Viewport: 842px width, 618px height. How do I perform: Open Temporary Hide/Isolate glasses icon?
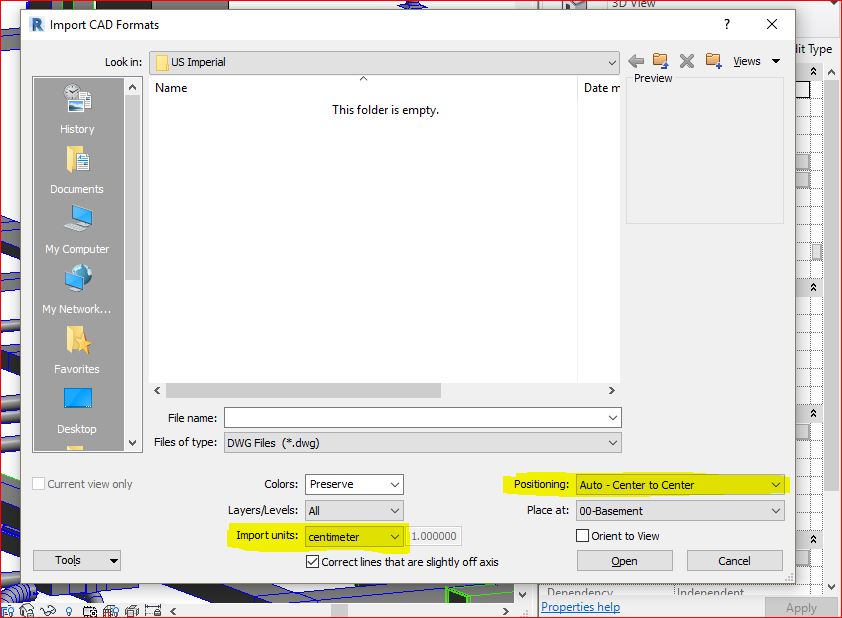48,610
